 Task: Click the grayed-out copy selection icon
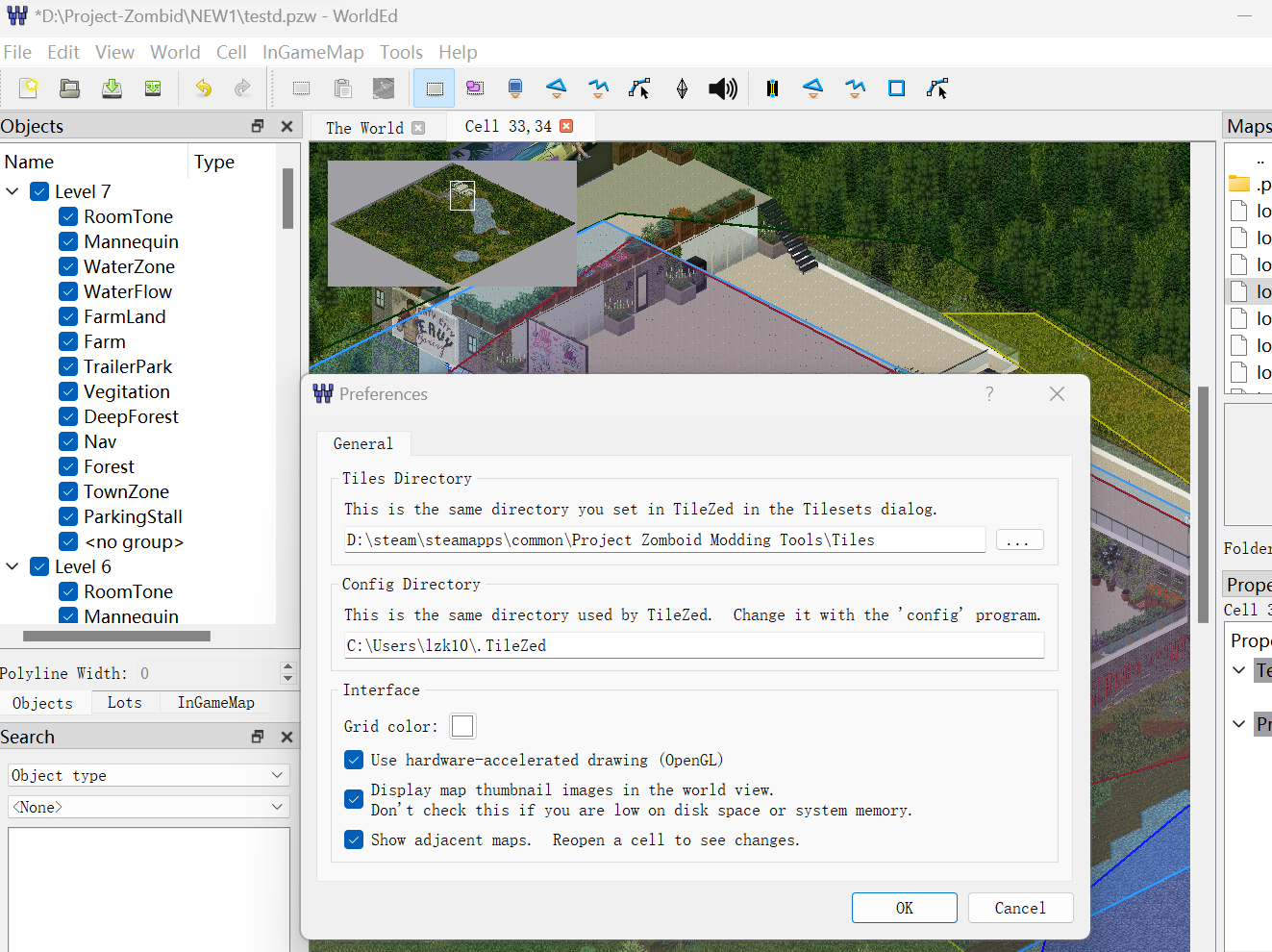click(301, 88)
